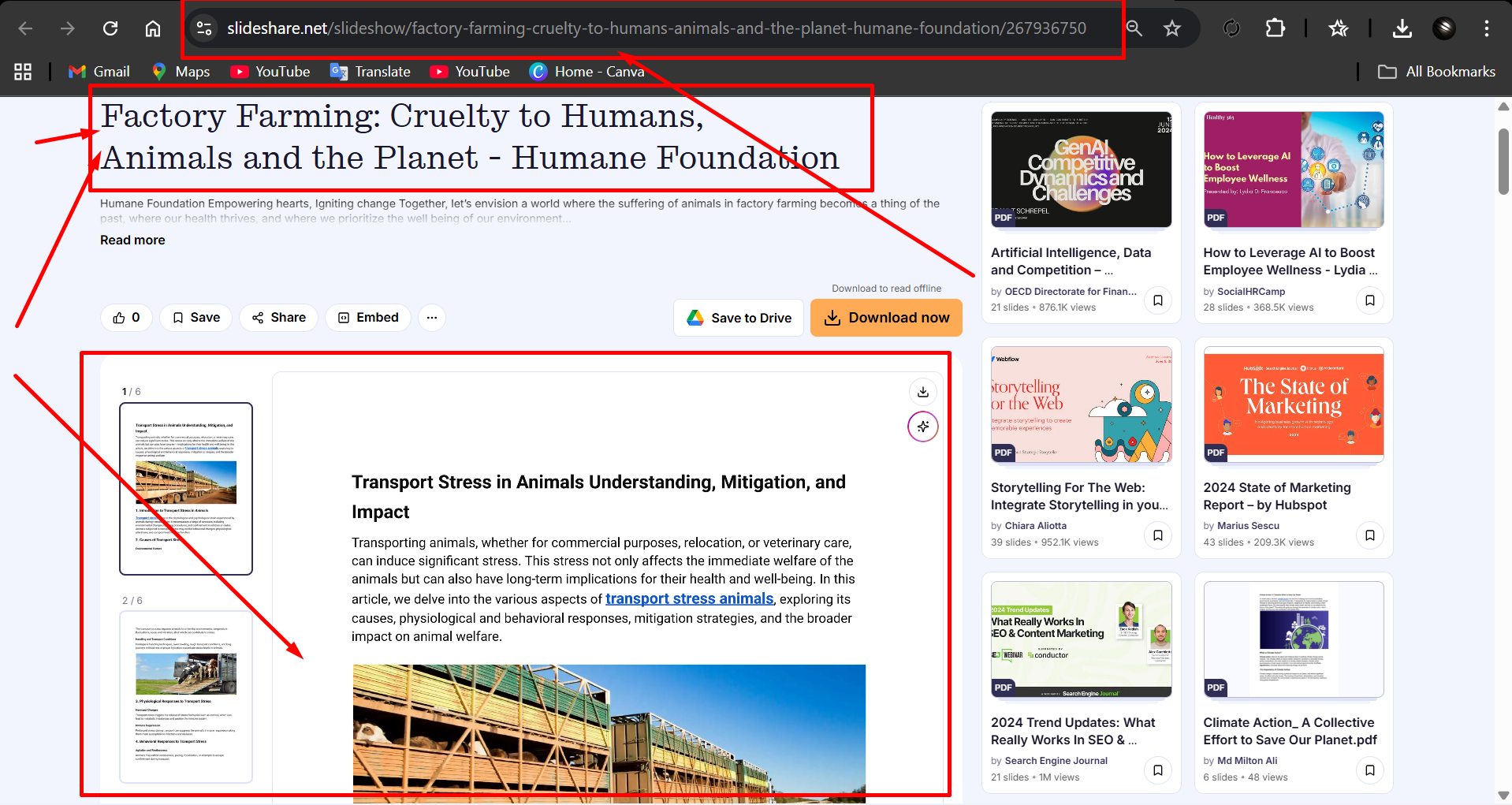The width and height of the screenshot is (1512, 805).
Task: Expand description with Read more
Action: click(x=132, y=240)
